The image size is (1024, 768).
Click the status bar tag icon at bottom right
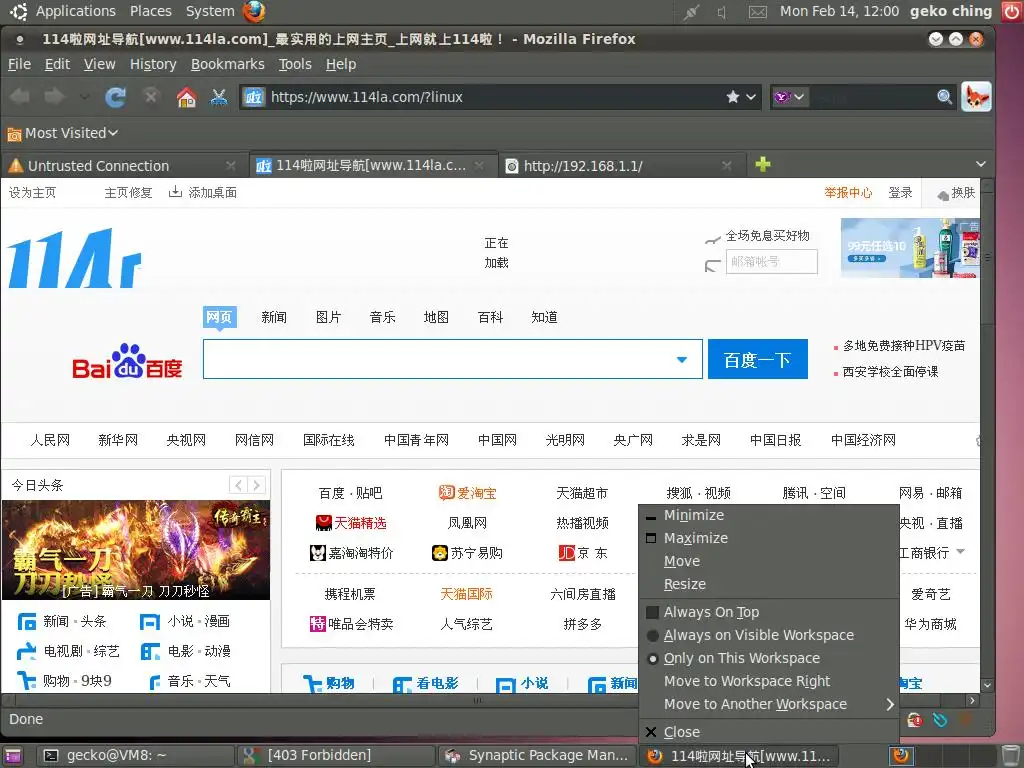(940, 720)
